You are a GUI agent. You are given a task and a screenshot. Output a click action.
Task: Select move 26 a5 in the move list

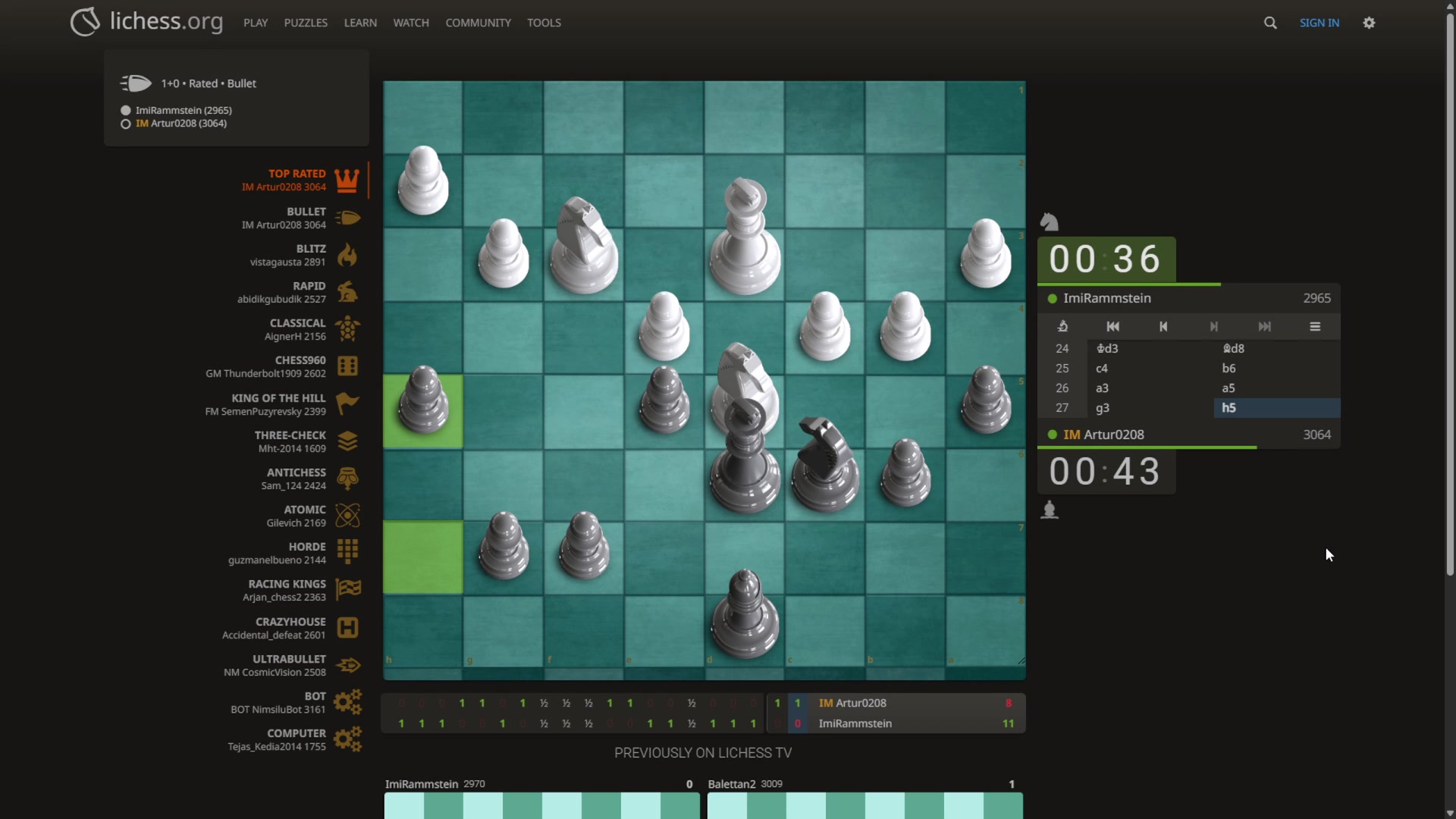pos(1277,388)
